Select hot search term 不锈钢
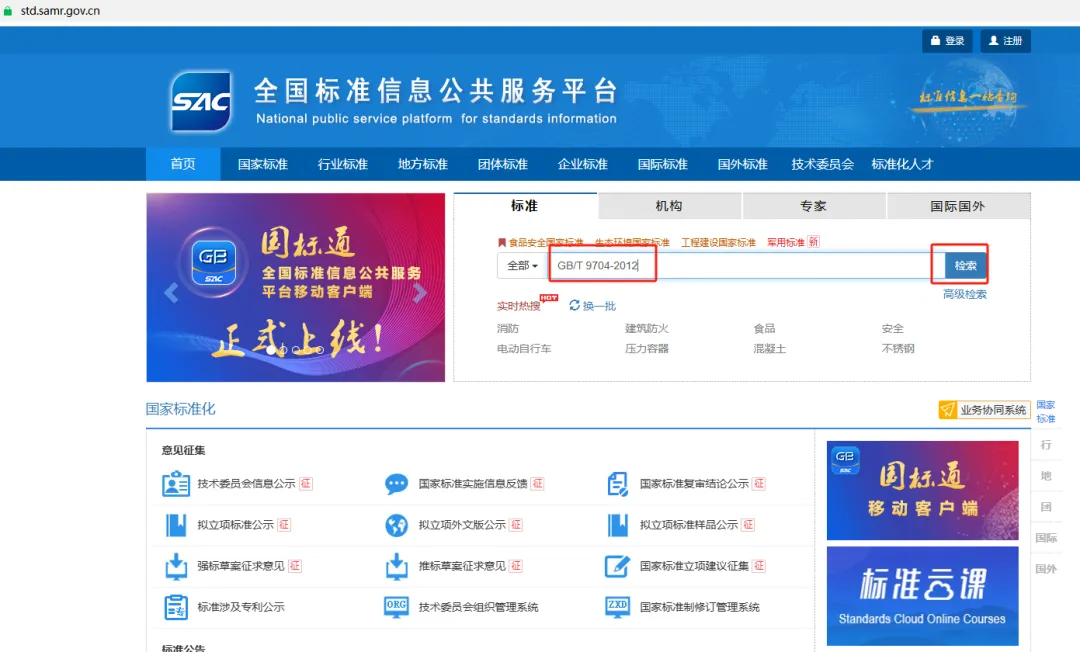Viewport: 1080px width, 652px height. [898, 348]
